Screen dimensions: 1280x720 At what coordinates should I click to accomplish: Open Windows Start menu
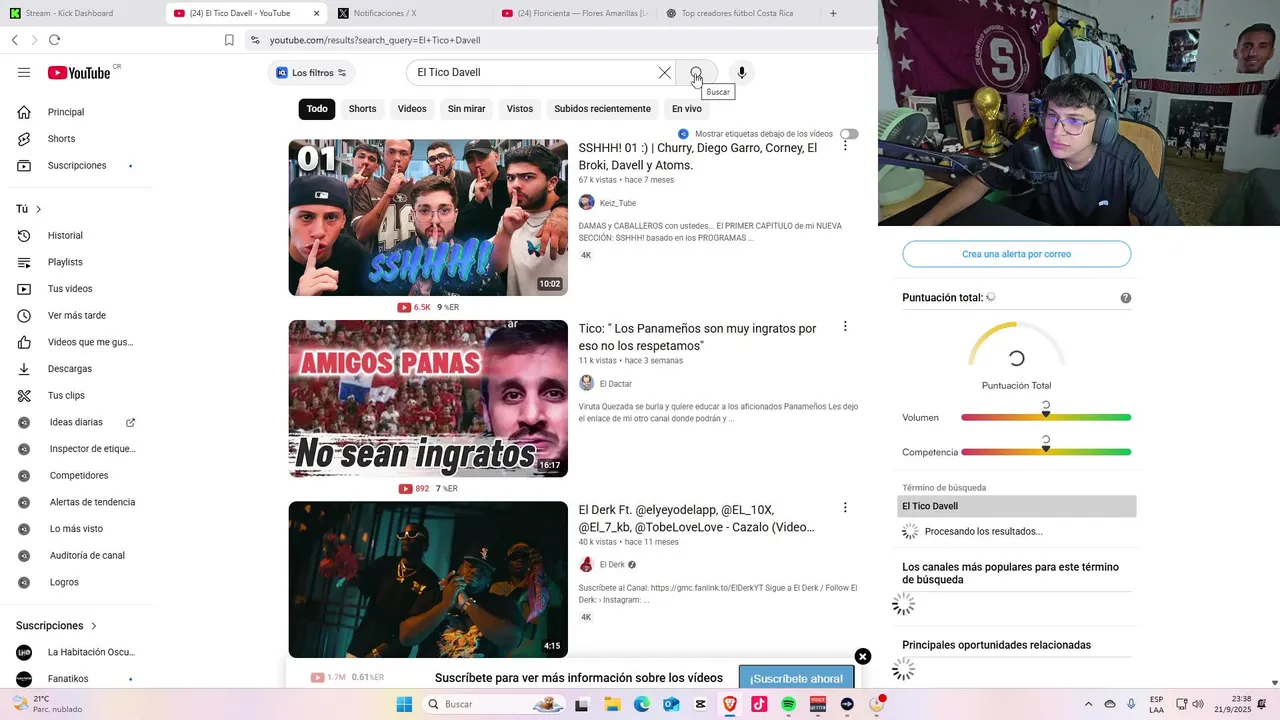(404, 704)
